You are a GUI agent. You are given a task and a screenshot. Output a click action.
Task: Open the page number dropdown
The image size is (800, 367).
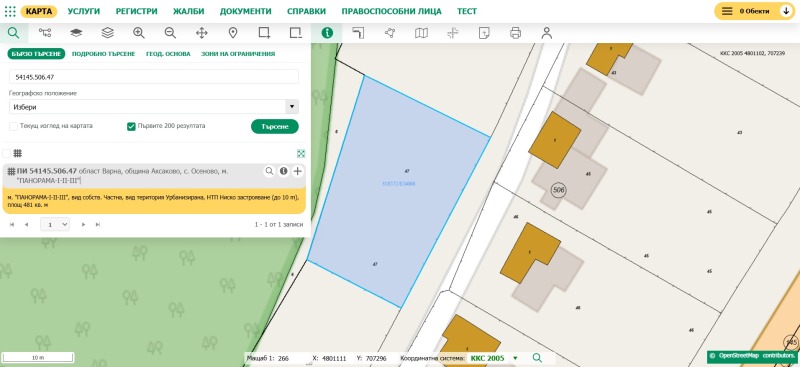tap(55, 224)
